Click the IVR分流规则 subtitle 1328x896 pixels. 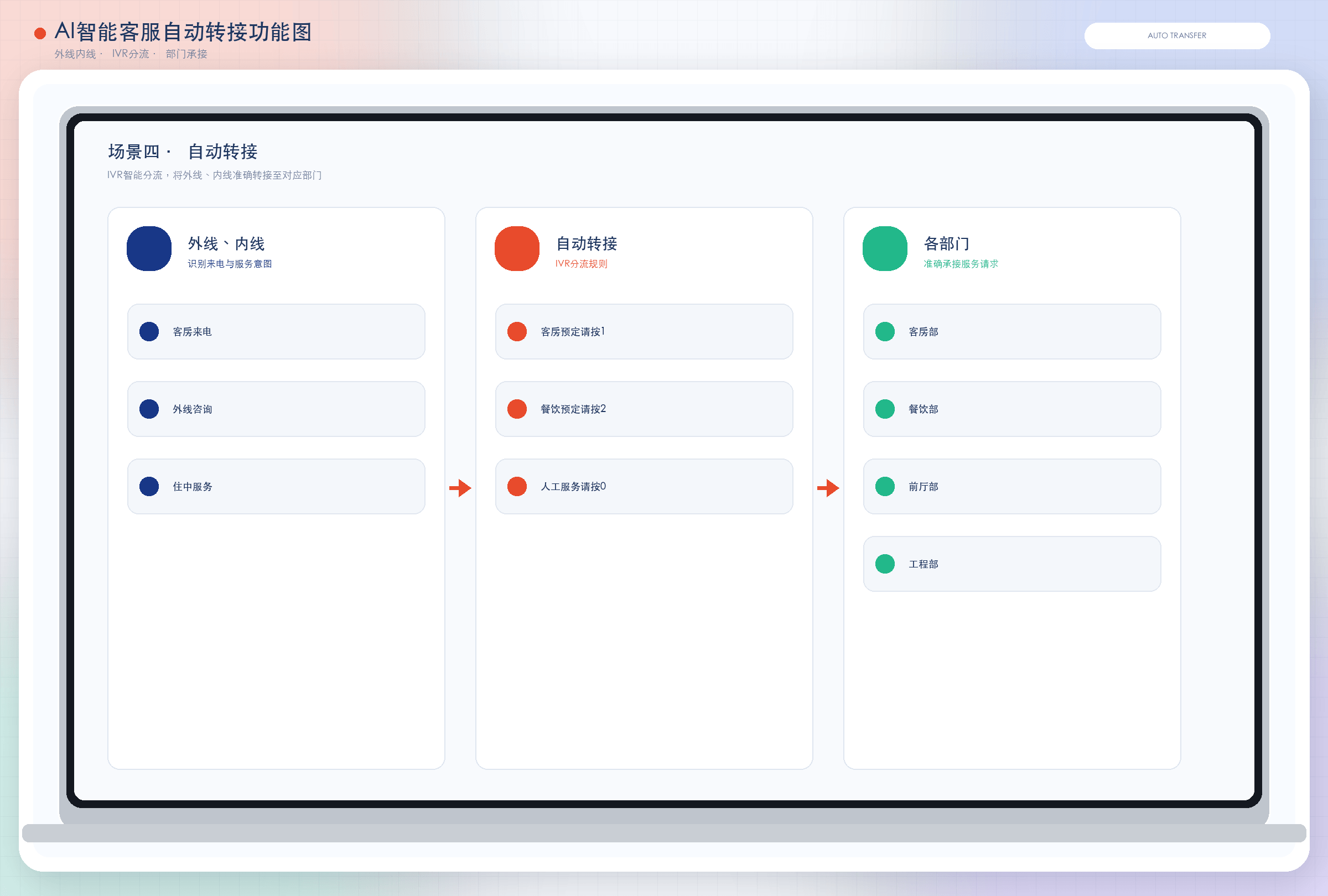(x=581, y=264)
